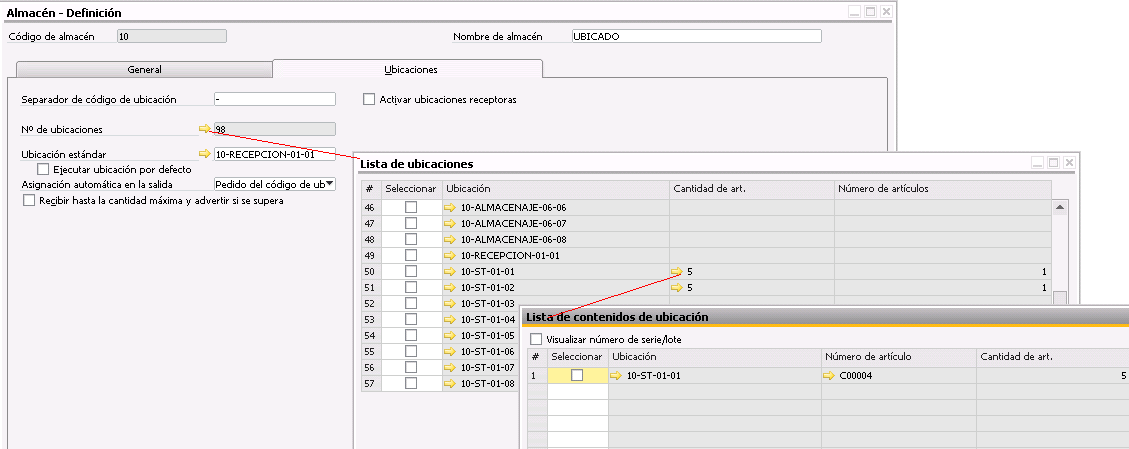The image size is (1129, 449).
Task: Select checkbox in contents list row 1
Action: [577, 375]
